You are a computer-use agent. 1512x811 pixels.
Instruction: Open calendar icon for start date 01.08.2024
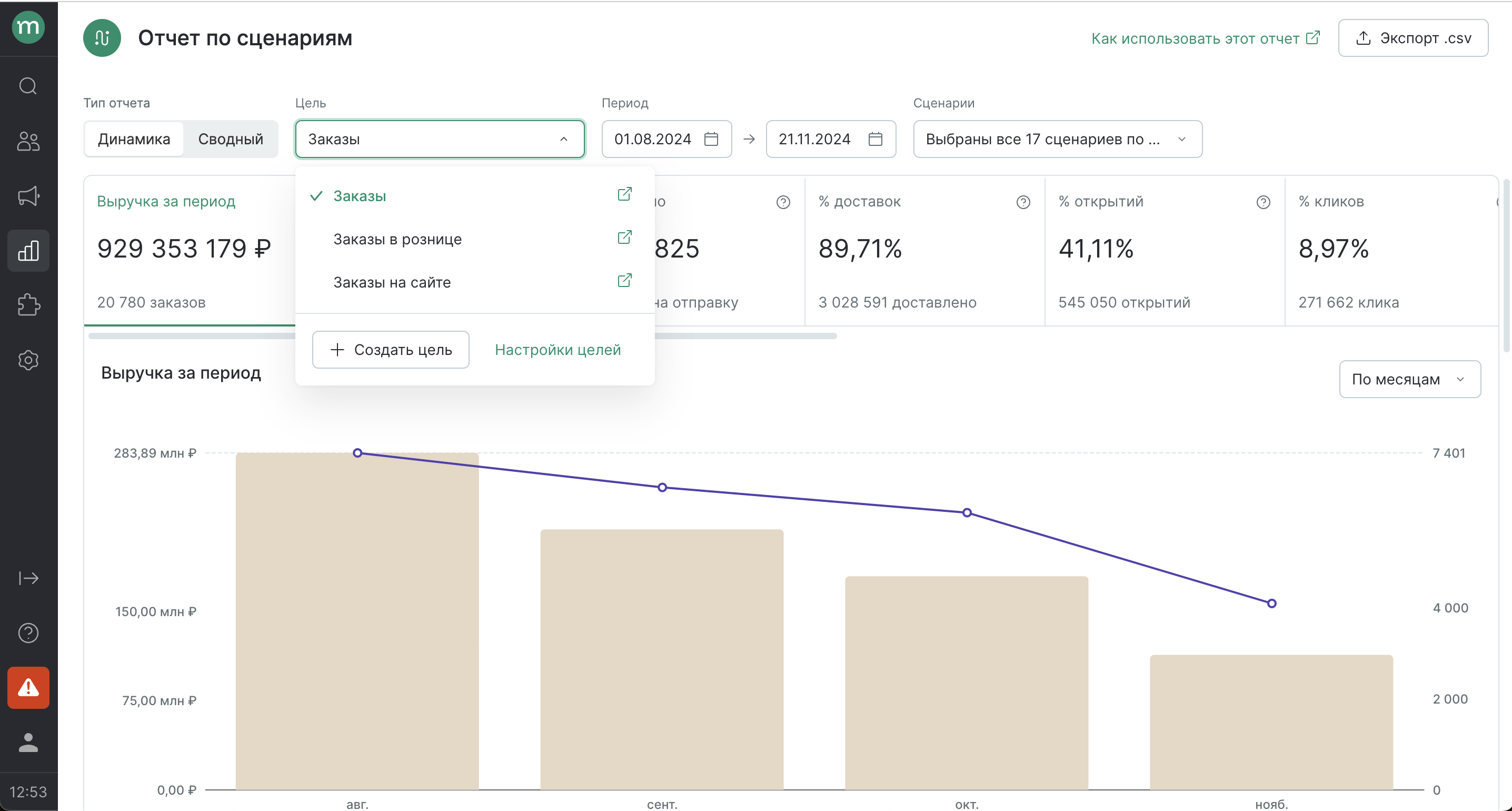711,139
